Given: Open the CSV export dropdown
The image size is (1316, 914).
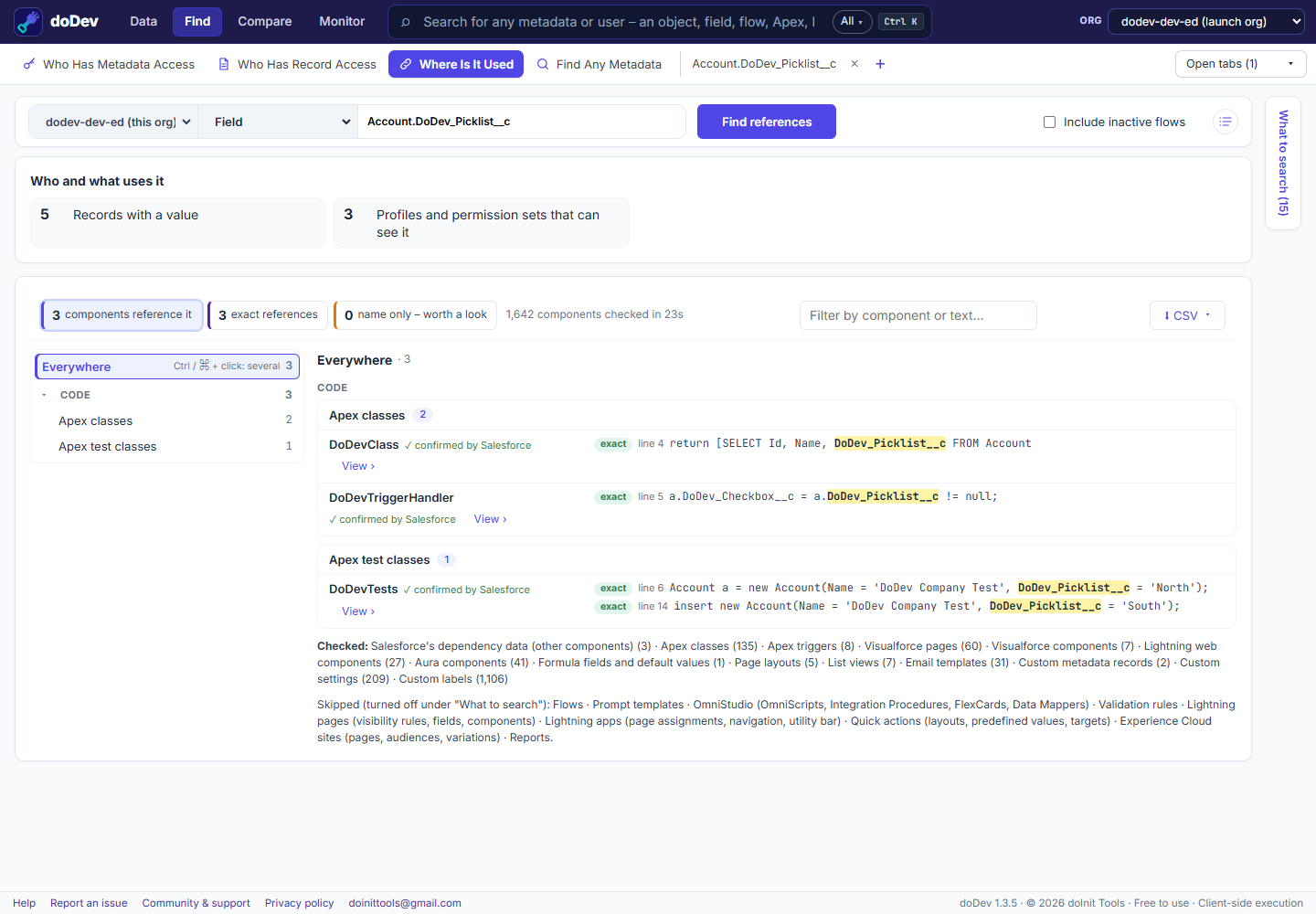Looking at the screenshot, I should 1187,315.
